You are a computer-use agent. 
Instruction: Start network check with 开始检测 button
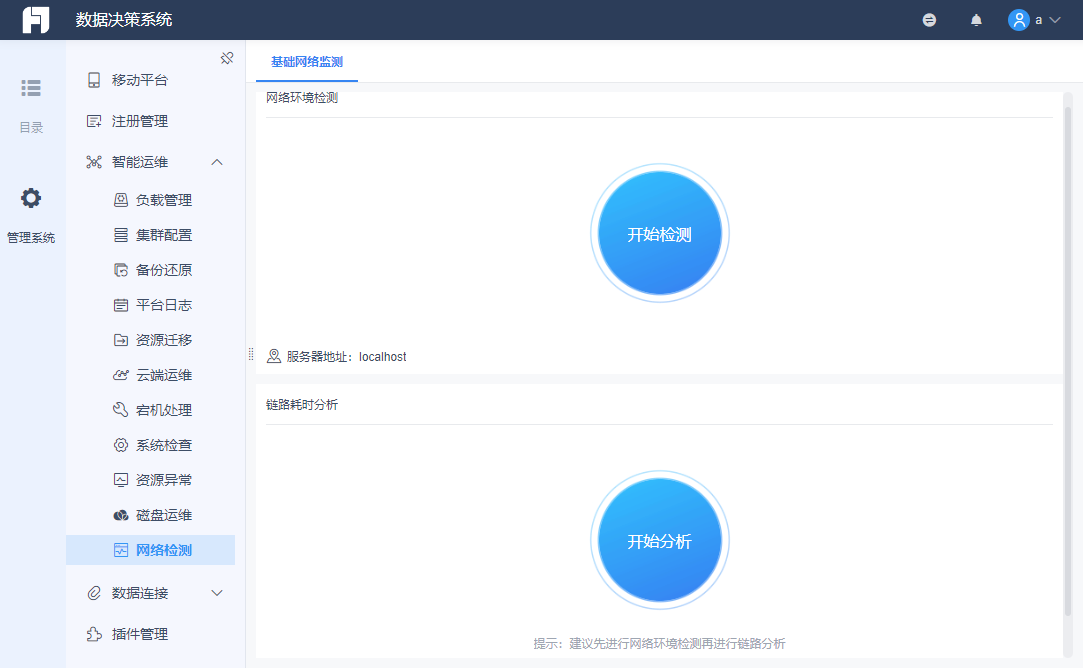coord(660,233)
